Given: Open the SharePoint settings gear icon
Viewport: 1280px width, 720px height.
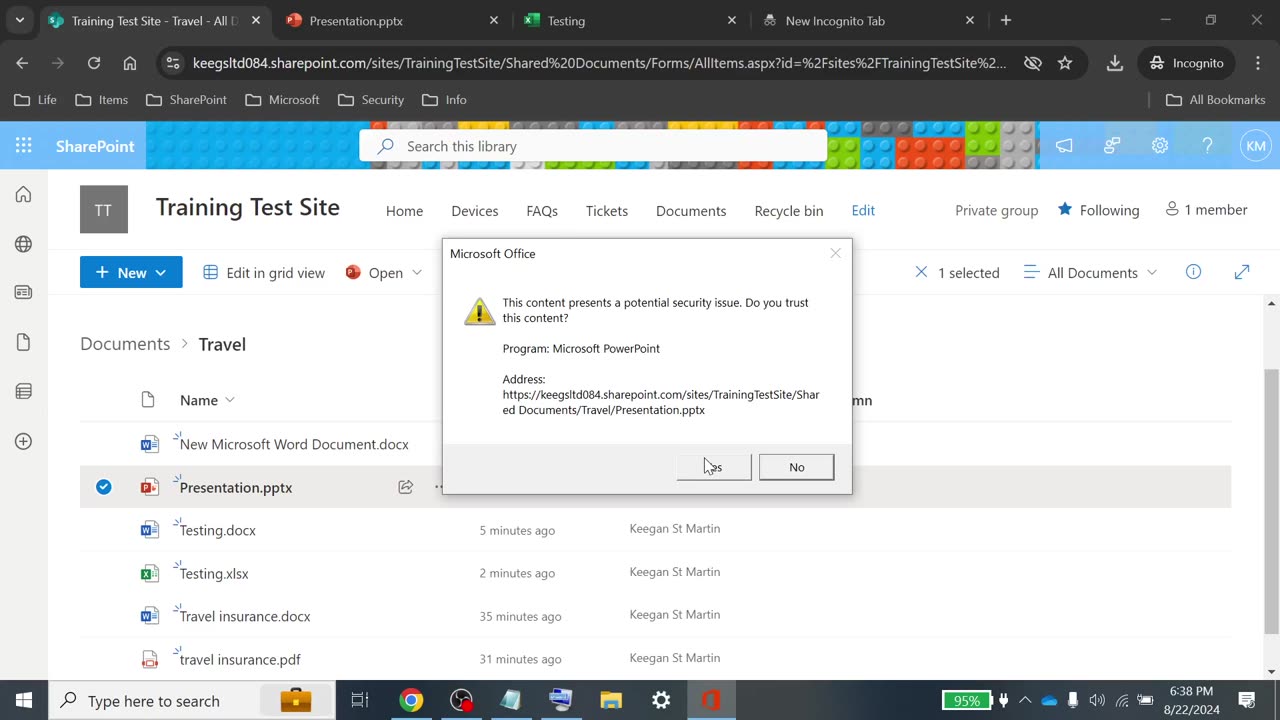Looking at the screenshot, I should (x=1159, y=146).
